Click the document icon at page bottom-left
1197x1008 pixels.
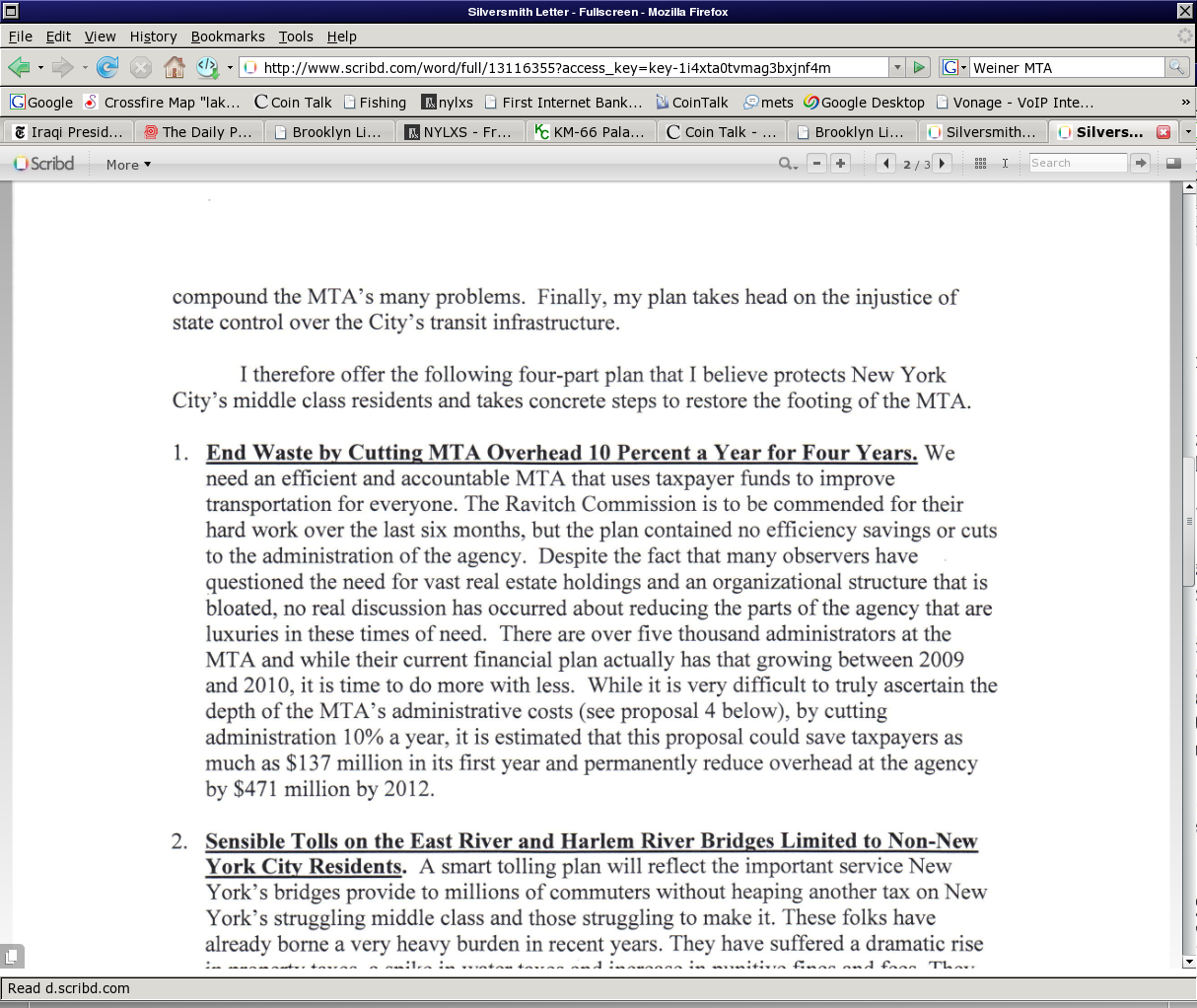11,956
